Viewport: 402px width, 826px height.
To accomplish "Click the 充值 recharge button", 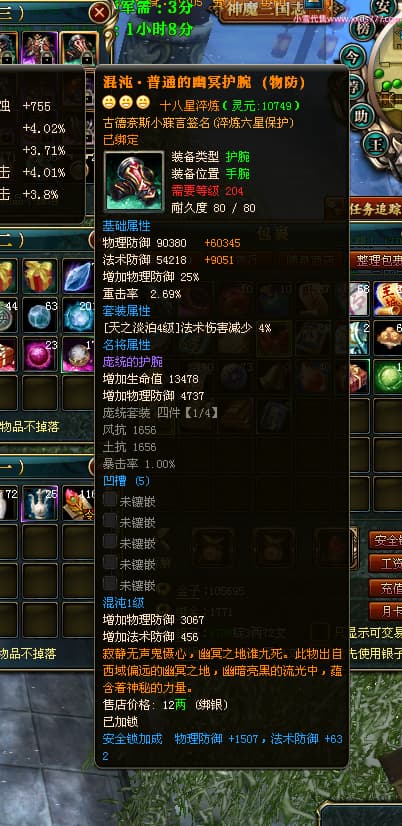I will tap(385, 587).
